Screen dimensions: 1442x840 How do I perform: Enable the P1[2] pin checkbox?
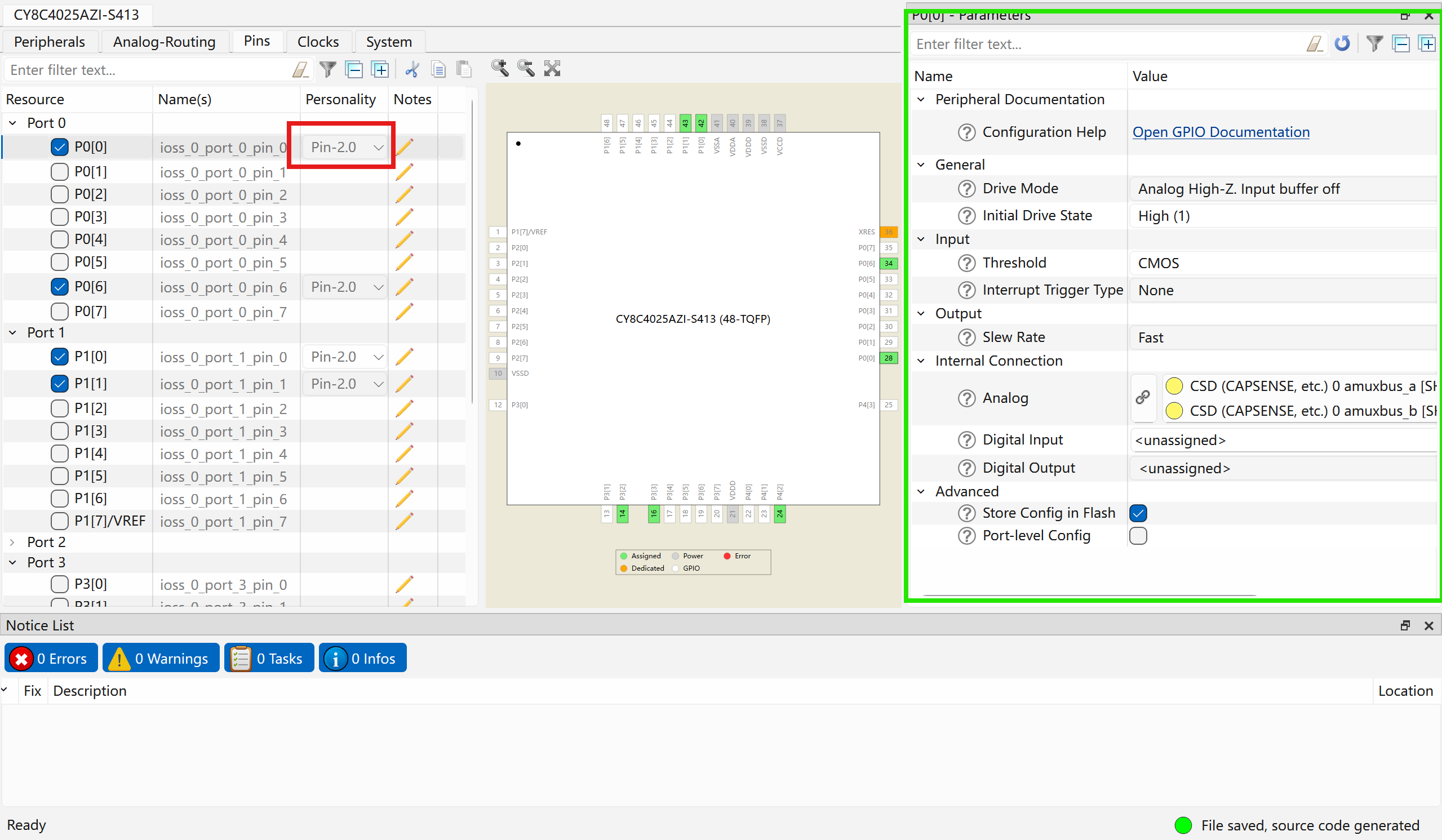pyautogui.click(x=60, y=408)
